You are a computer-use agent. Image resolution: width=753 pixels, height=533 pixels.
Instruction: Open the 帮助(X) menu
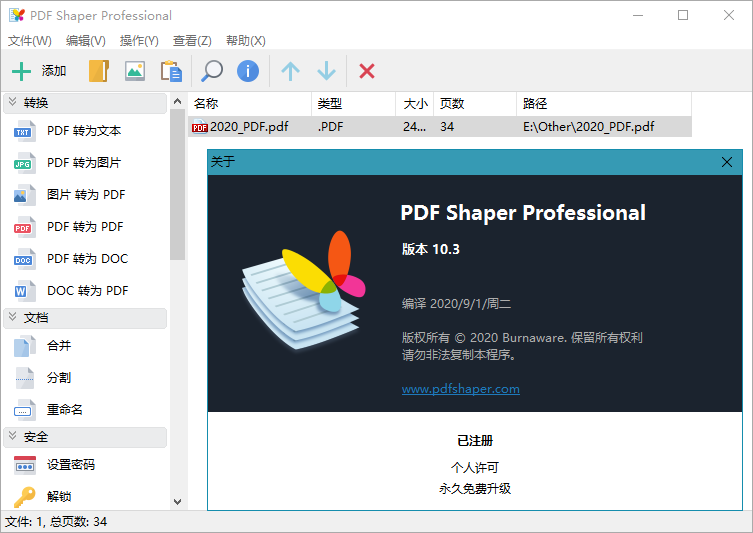245,41
